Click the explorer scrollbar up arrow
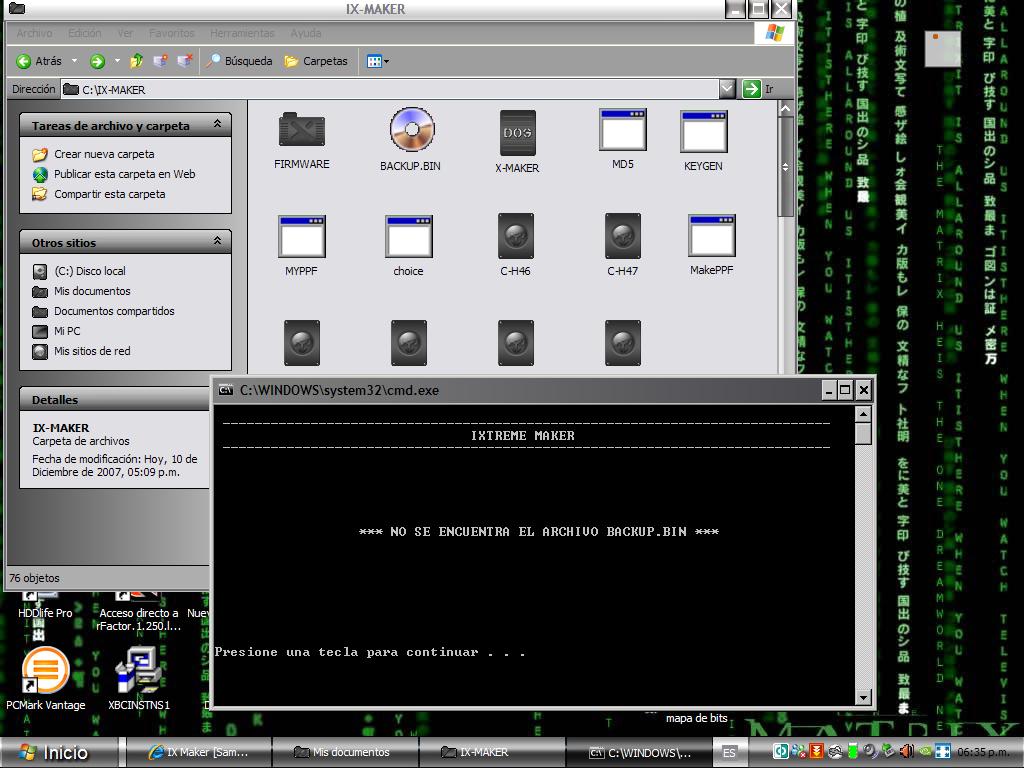 click(x=786, y=108)
